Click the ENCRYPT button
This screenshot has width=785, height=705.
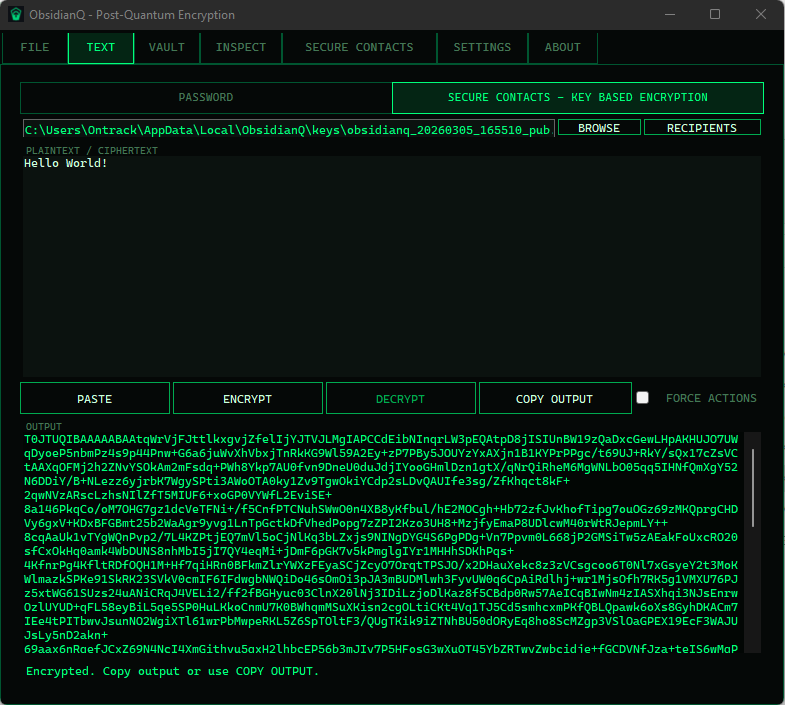(247, 399)
